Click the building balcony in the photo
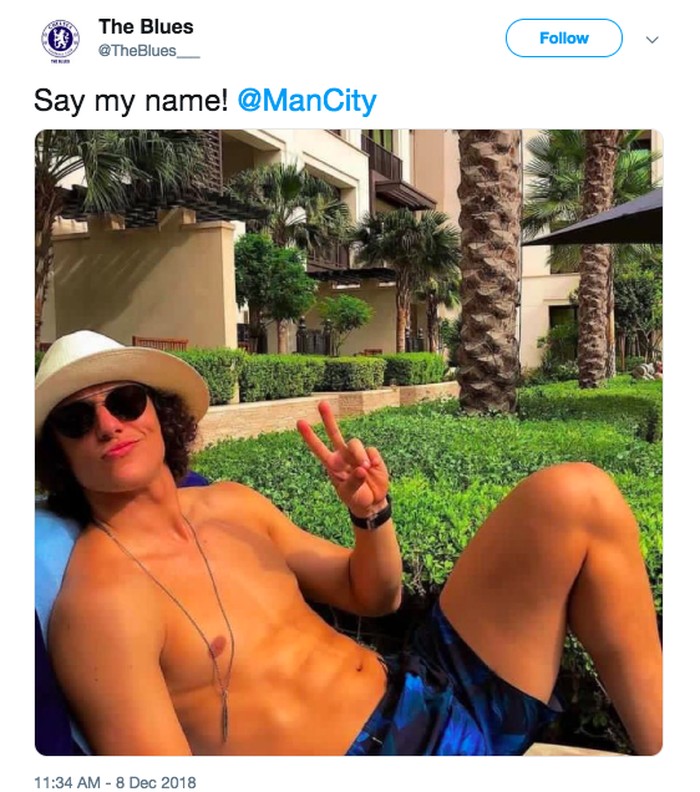The image size is (700, 792). (382, 160)
